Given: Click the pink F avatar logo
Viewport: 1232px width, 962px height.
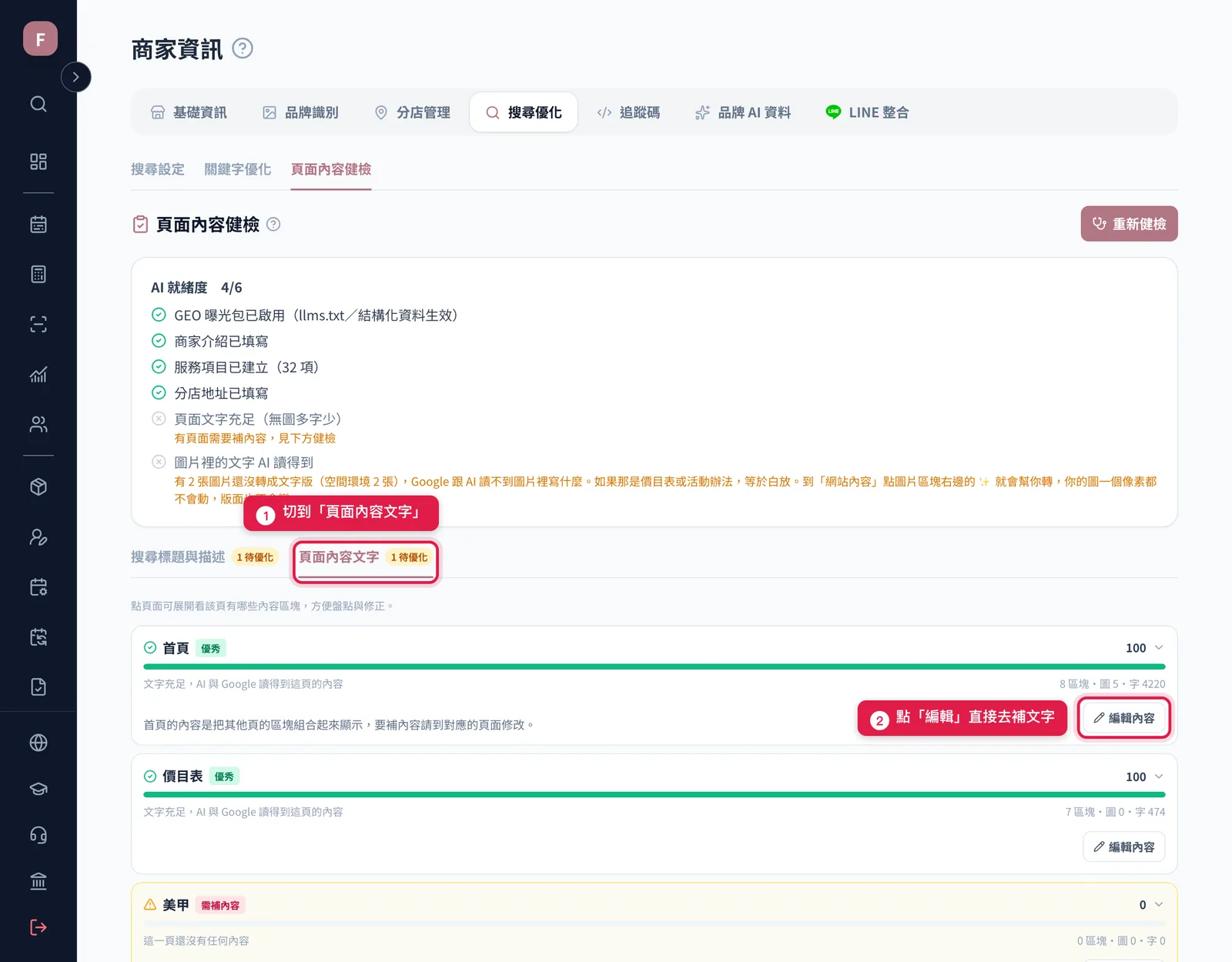Looking at the screenshot, I should pos(40,38).
